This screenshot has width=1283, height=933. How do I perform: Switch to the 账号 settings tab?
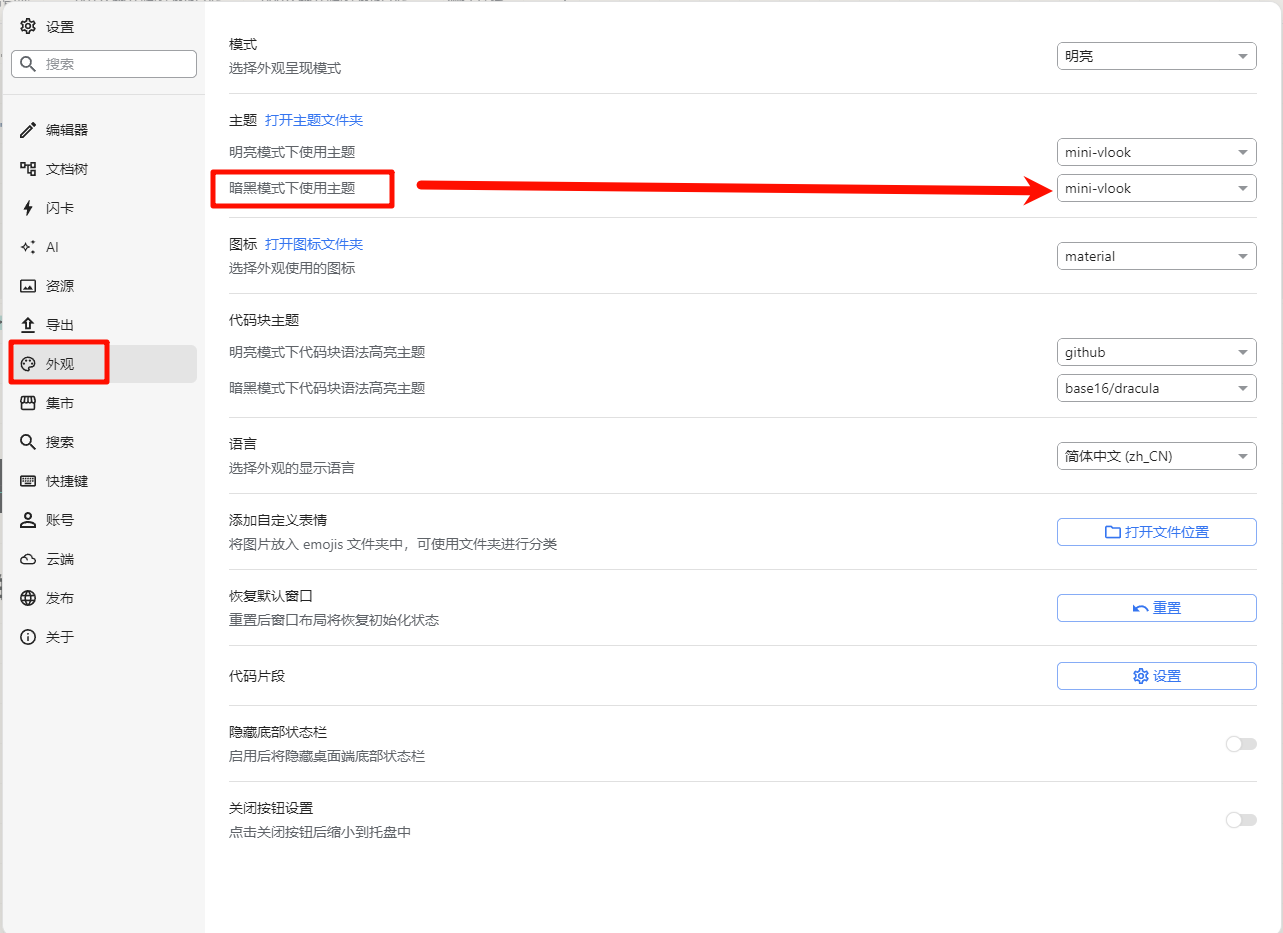click(60, 520)
